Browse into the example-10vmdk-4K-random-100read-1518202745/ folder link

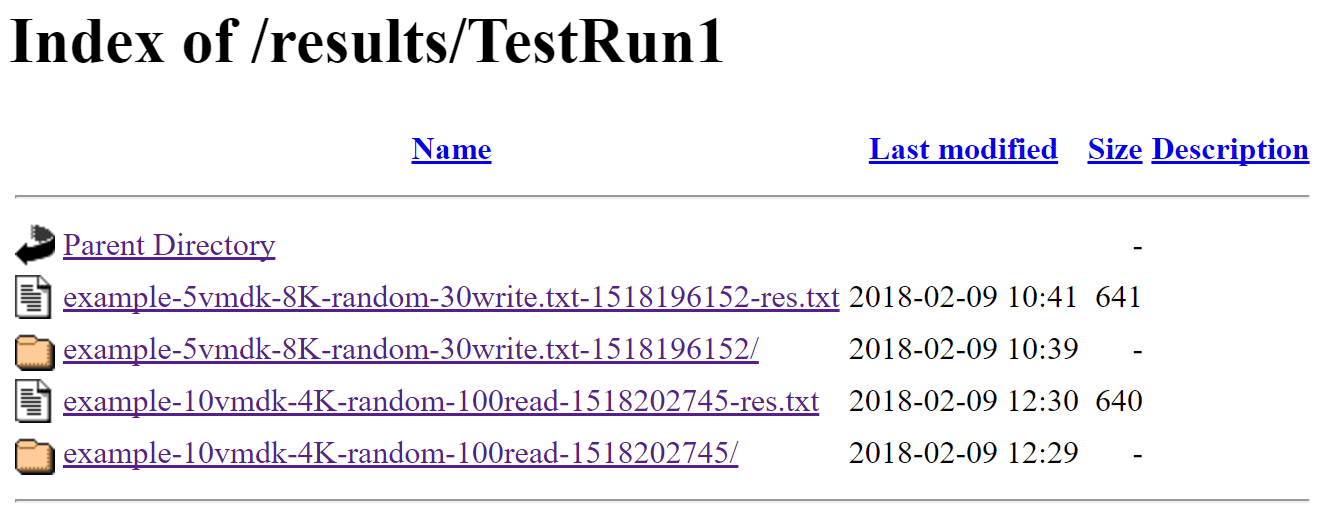click(400, 453)
